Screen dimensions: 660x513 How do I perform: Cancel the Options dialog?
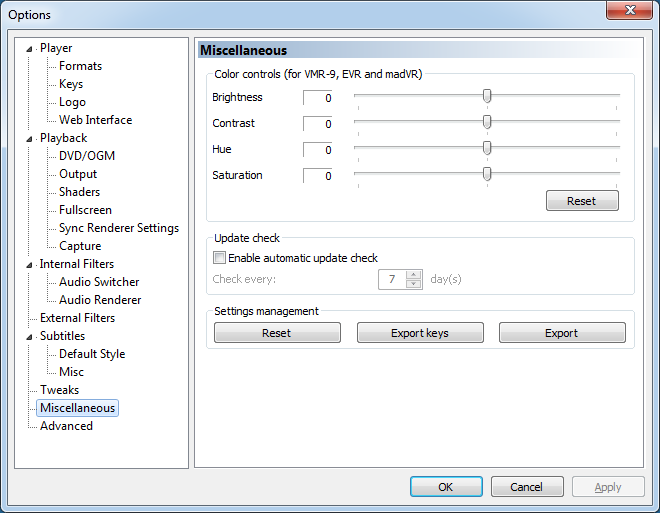pyautogui.click(x=527, y=487)
